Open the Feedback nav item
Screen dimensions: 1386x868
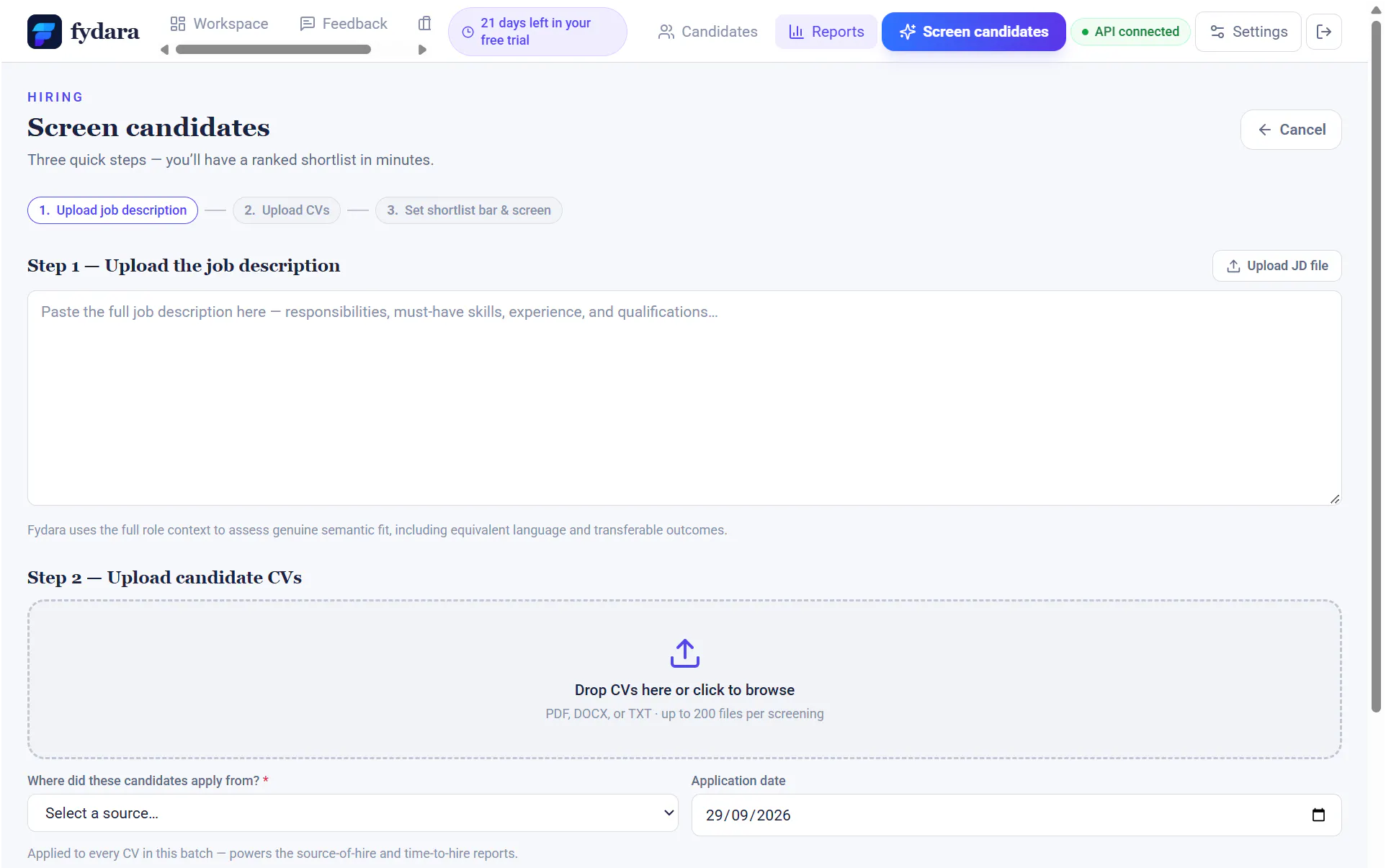tap(344, 24)
